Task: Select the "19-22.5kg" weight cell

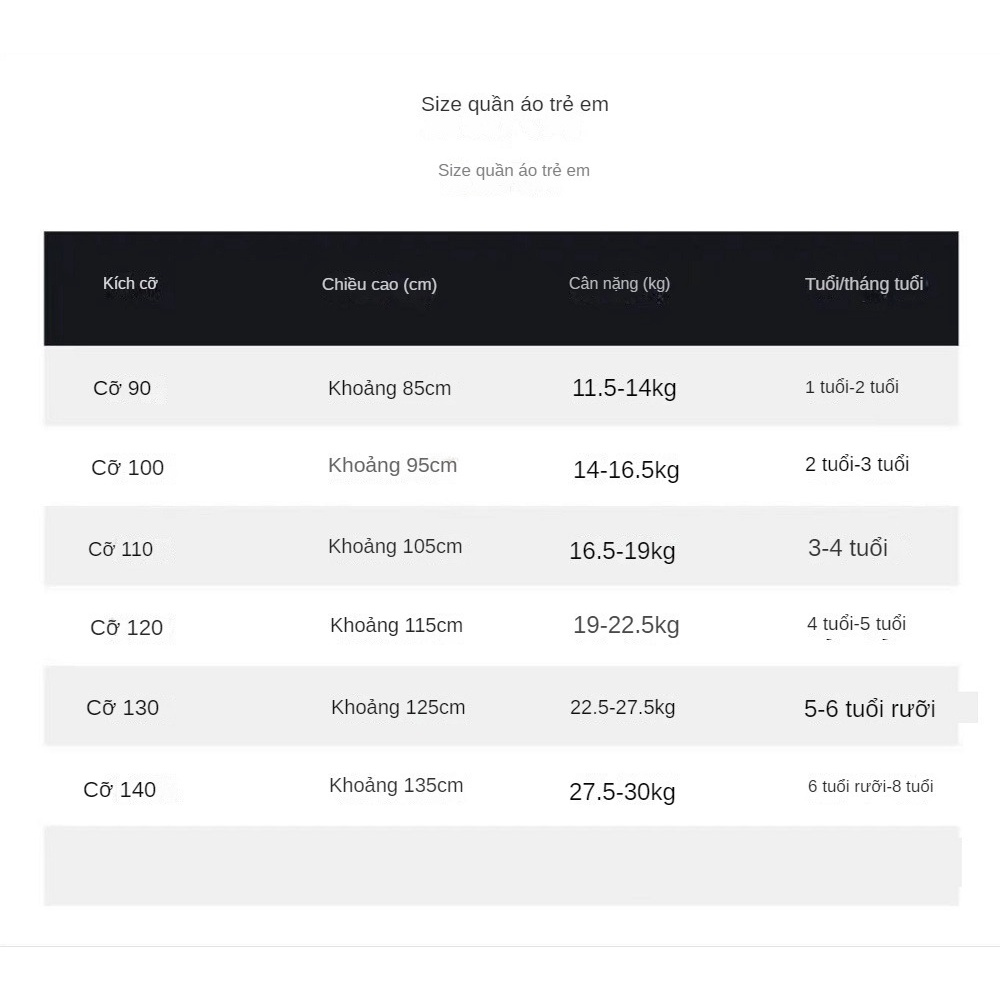Action: click(x=626, y=625)
